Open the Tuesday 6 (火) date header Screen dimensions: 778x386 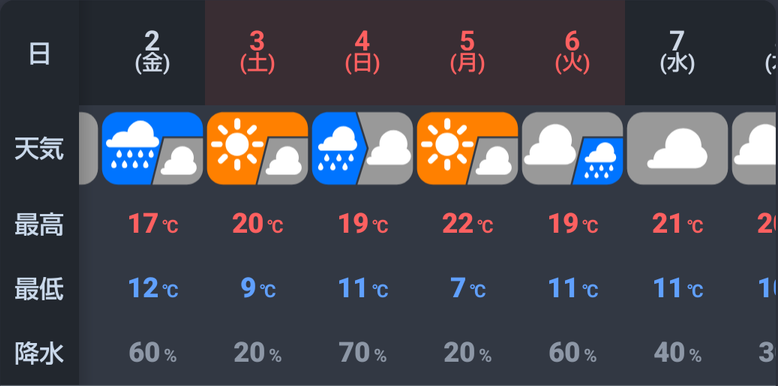pyautogui.click(x=573, y=52)
